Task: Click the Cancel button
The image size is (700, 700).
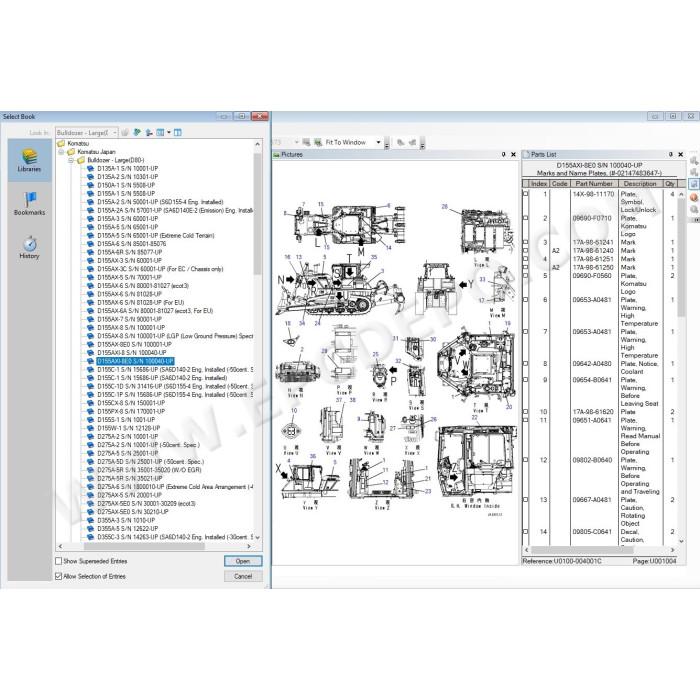Action: coord(243,576)
